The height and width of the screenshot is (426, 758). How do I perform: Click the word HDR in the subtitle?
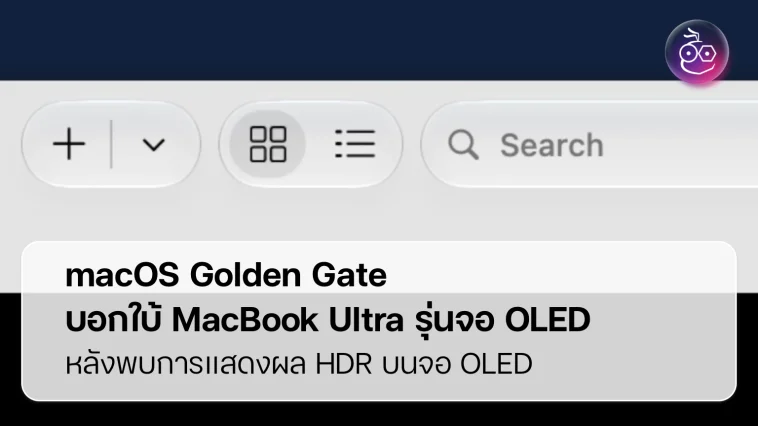pos(344,364)
